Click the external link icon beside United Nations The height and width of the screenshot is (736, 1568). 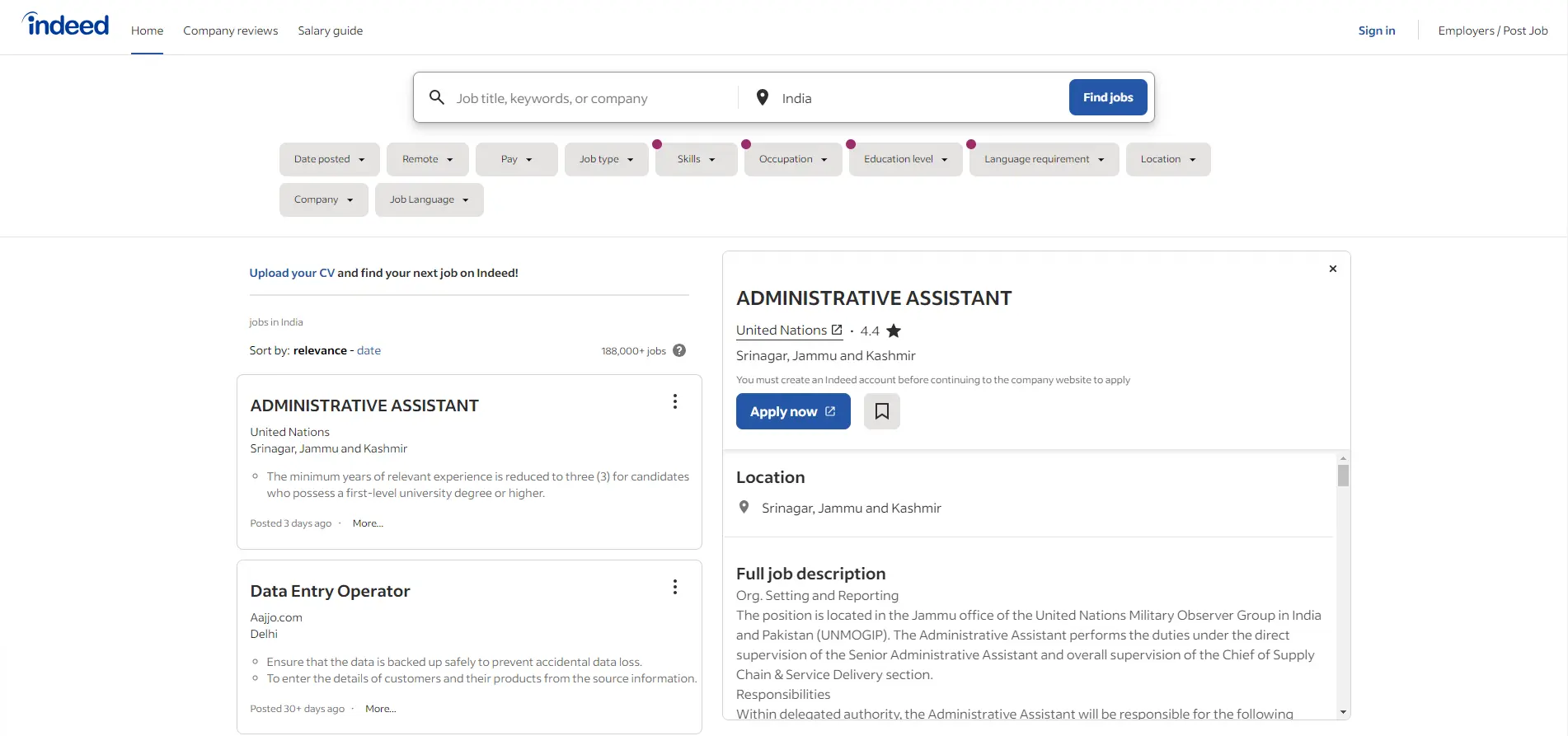tap(837, 330)
